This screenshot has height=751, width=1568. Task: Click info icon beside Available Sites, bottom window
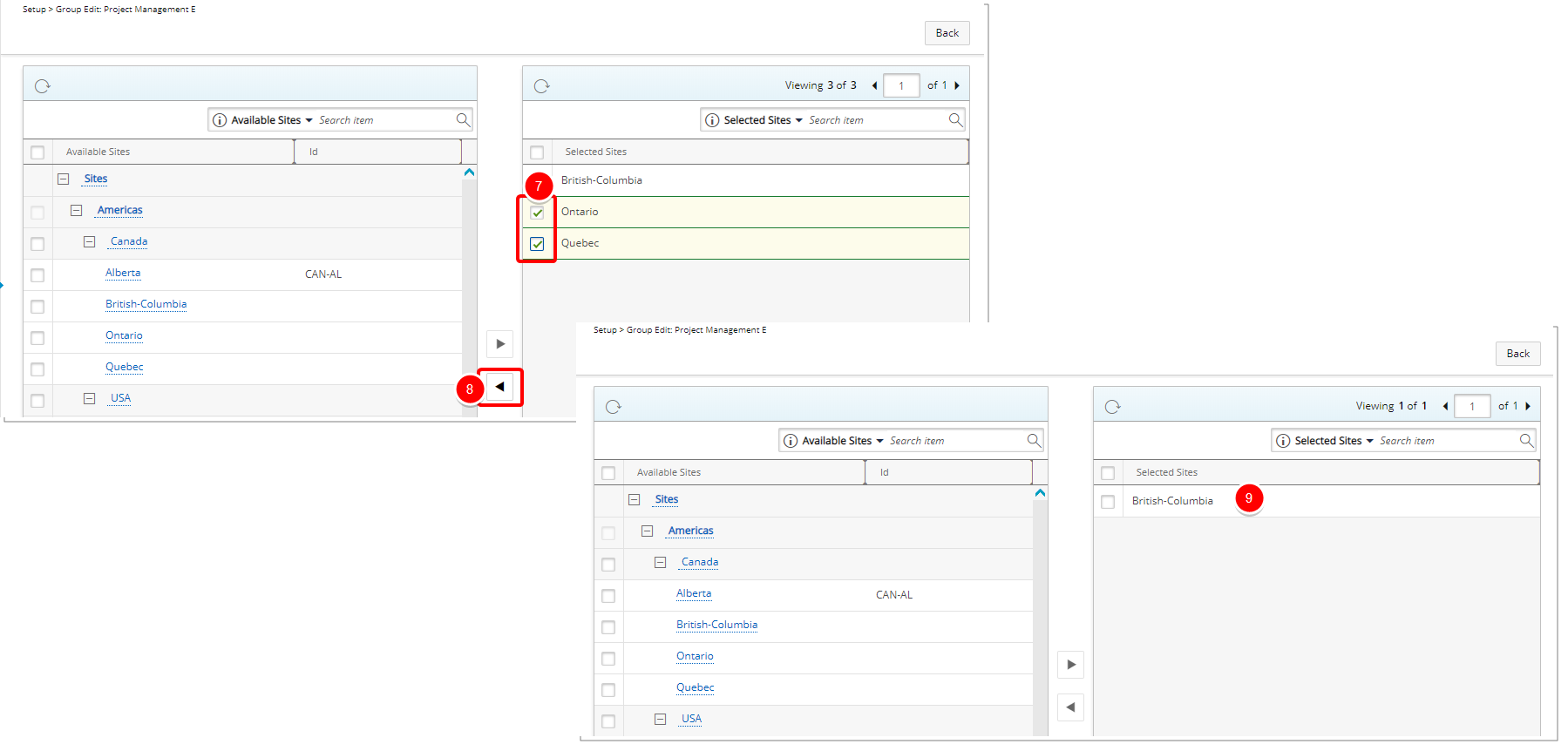(791, 441)
